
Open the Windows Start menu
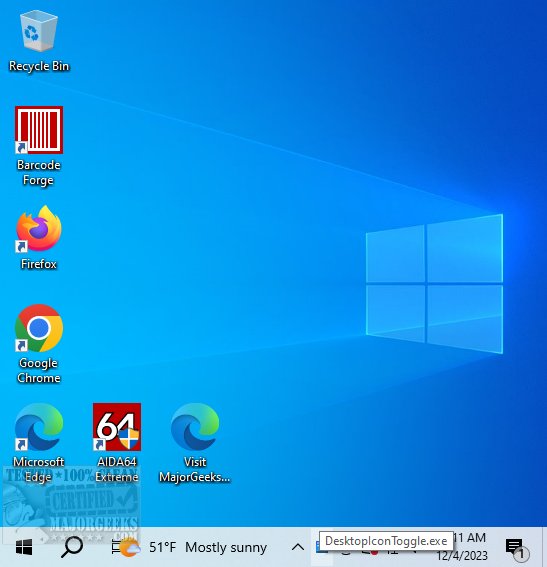click(x=24, y=547)
